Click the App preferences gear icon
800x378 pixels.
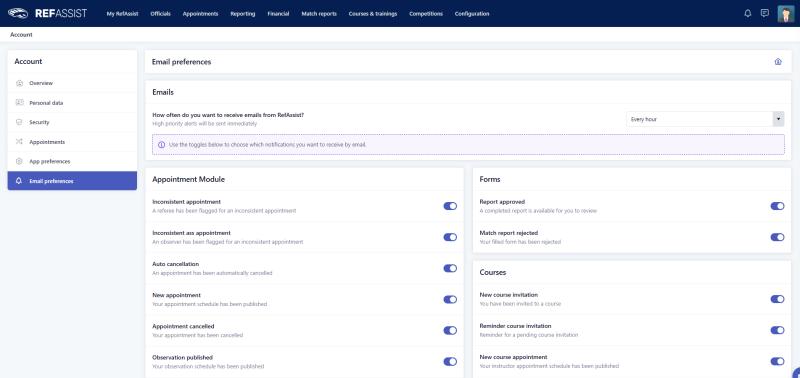tap(19, 161)
